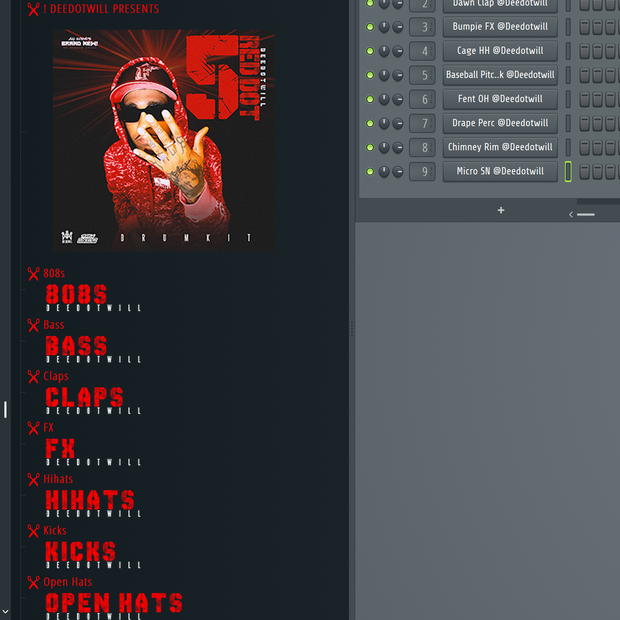The height and width of the screenshot is (620, 620).
Task: Click the channel rack horizontal scrollbar handle
Action: (586, 214)
